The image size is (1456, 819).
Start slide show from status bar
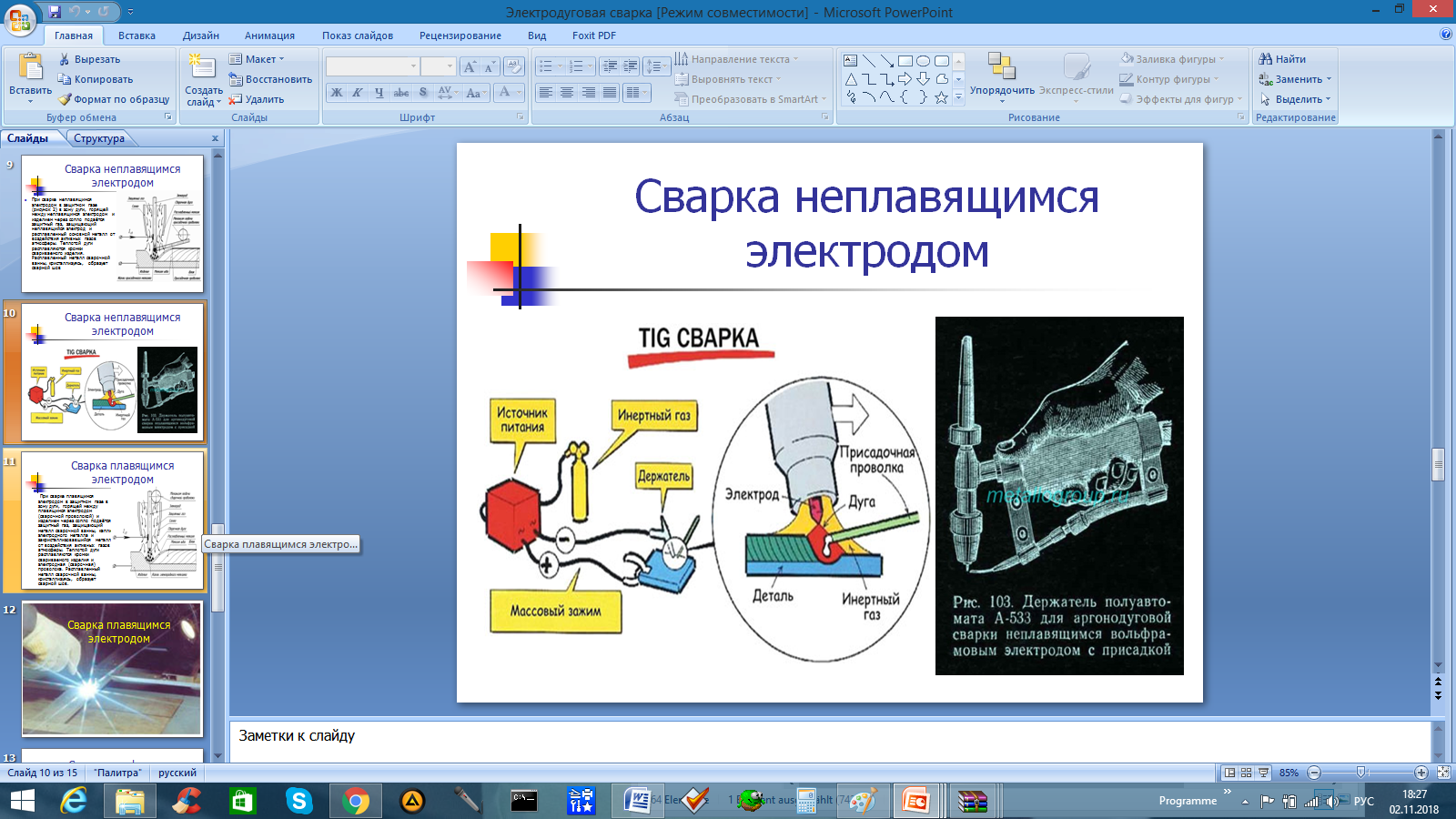1264,773
